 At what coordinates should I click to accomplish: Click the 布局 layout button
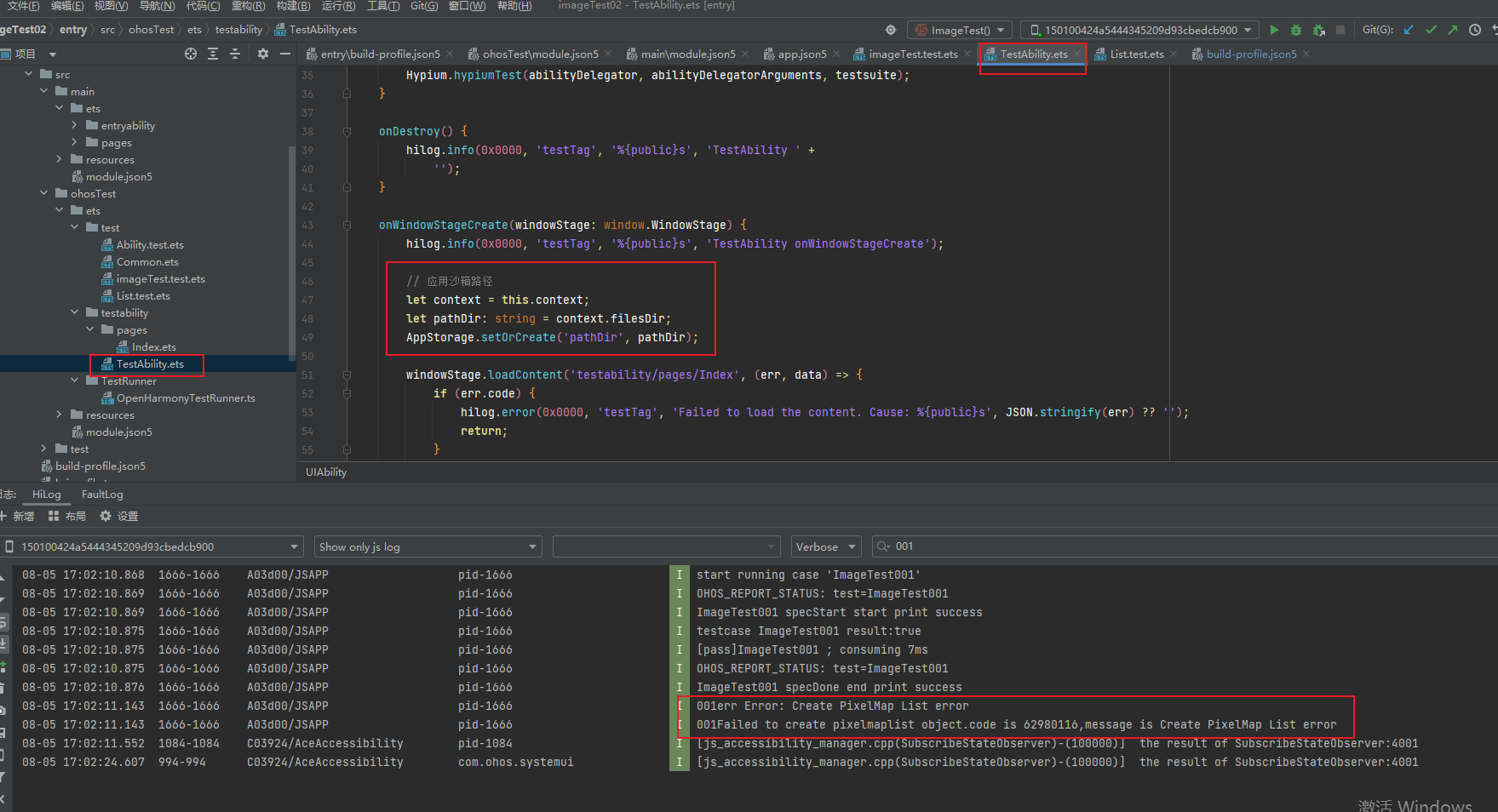coord(67,517)
